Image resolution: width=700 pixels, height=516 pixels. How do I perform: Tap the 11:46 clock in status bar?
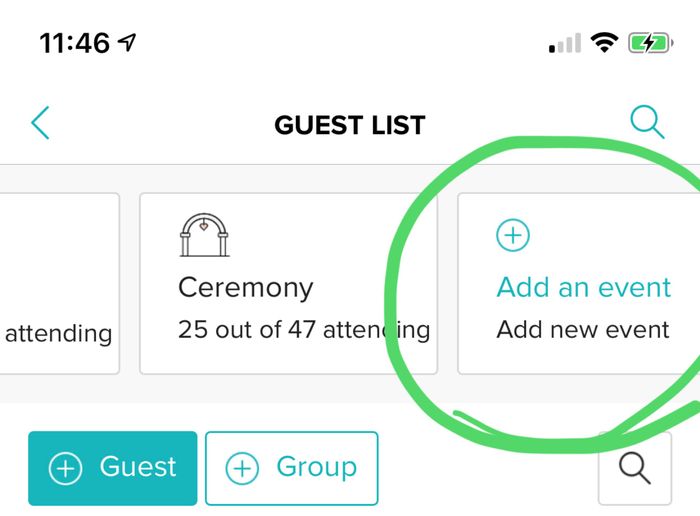pos(76,43)
